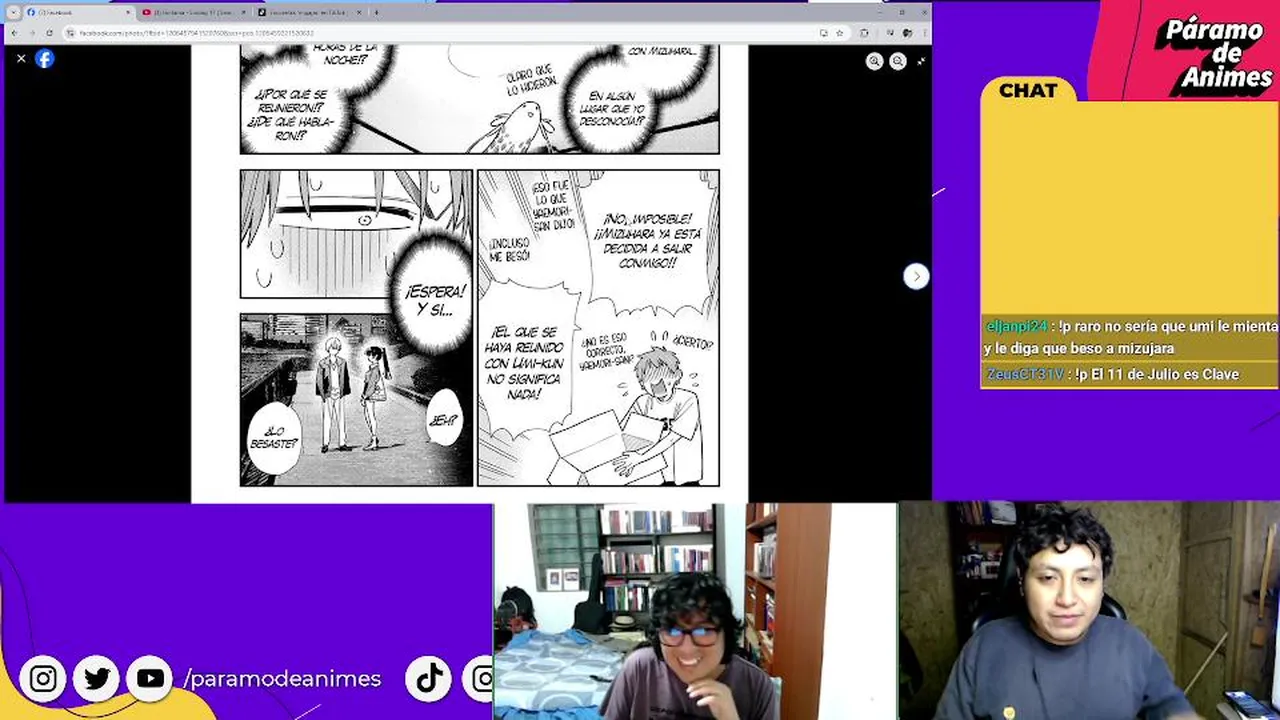Click the address bar URL
Screen dimensions: 1280x720
[x=196, y=33]
